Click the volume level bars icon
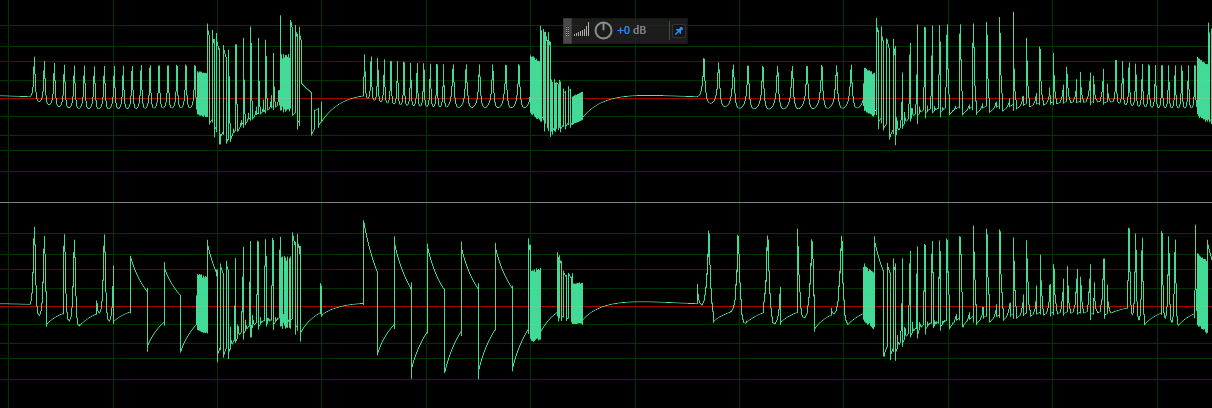Image resolution: width=1212 pixels, height=408 pixels. click(582, 31)
